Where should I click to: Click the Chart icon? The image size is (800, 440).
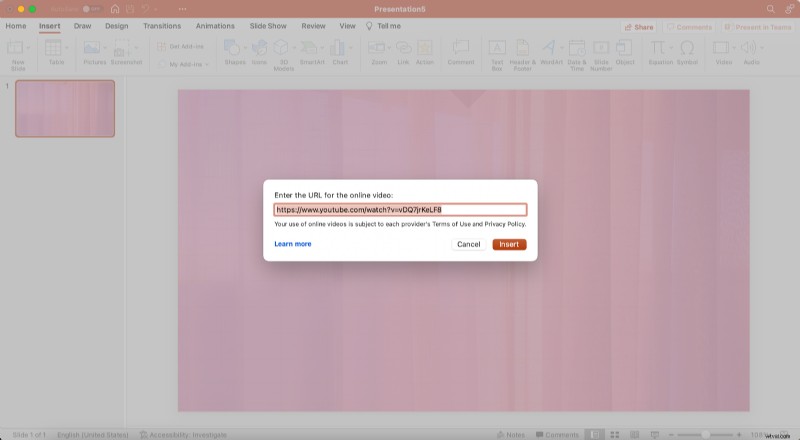tap(337, 47)
